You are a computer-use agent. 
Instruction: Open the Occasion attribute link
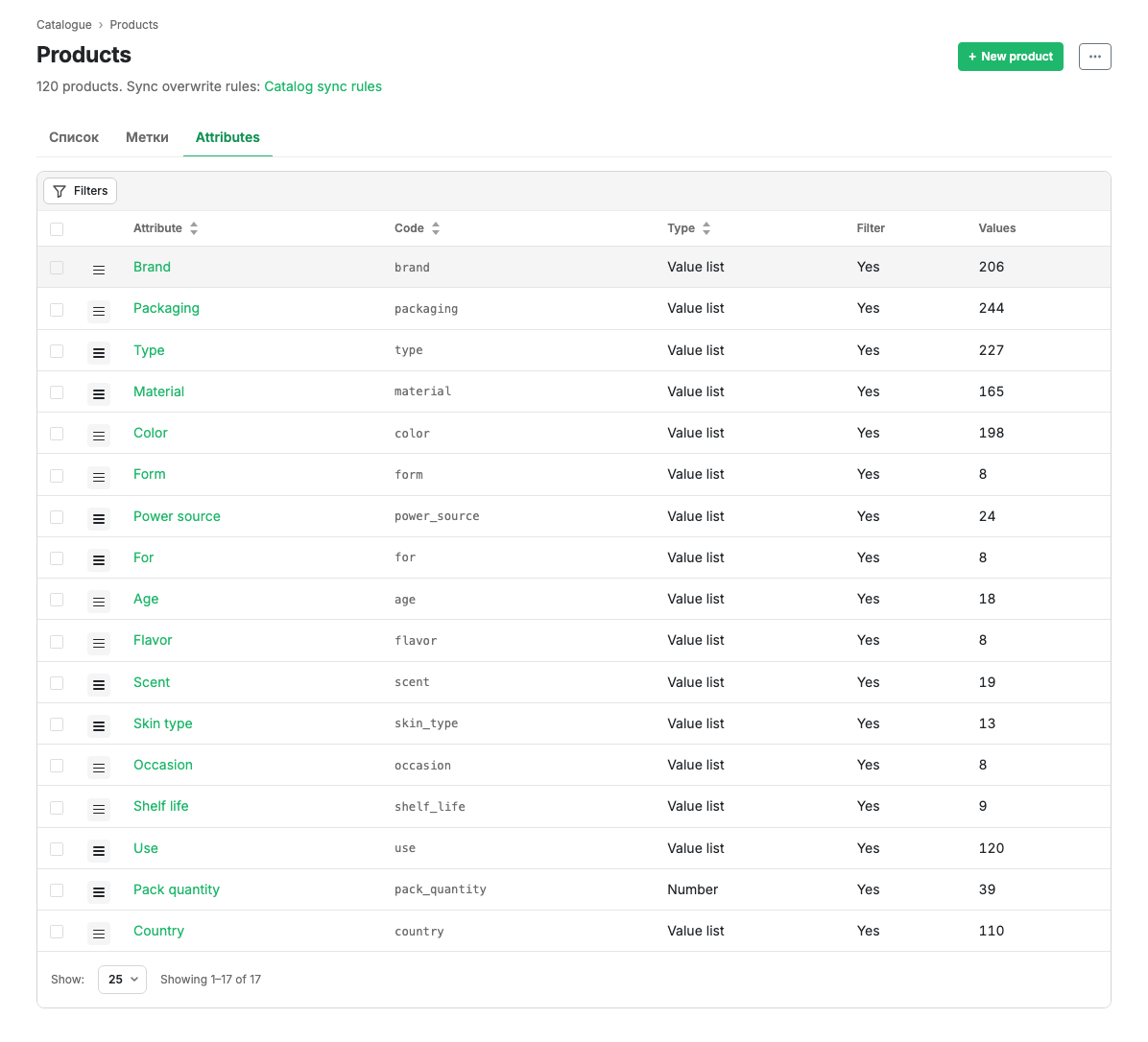pyautogui.click(x=162, y=765)
